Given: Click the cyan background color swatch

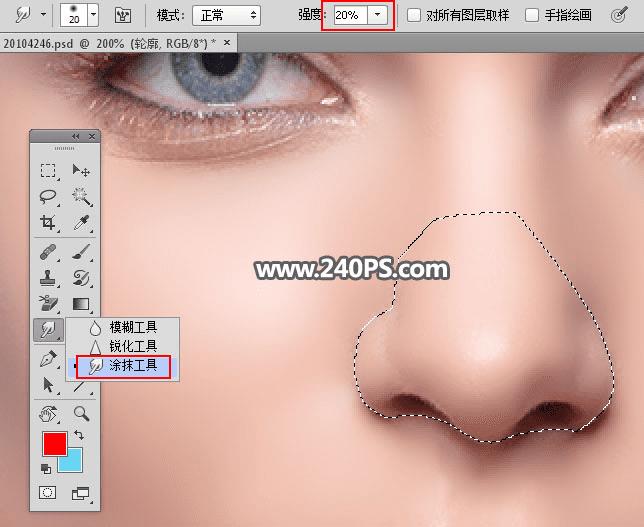Looking at the screenshot, I should point(73,463).
